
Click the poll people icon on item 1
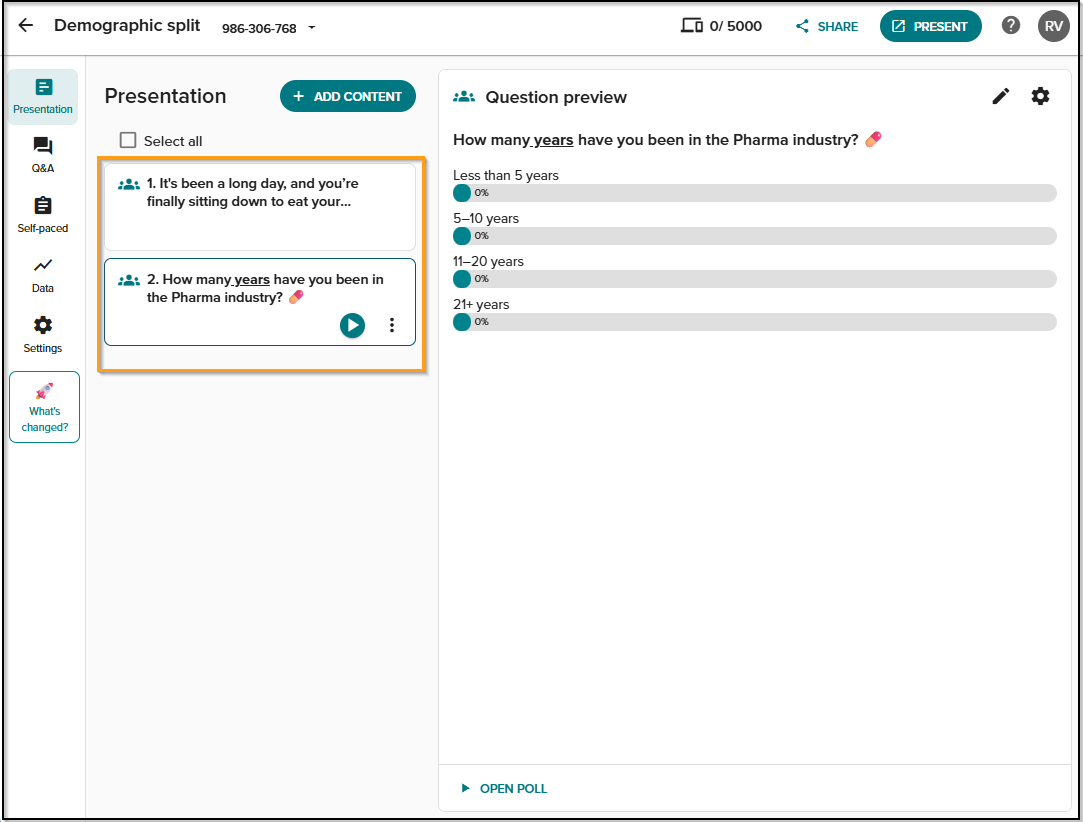128,184
